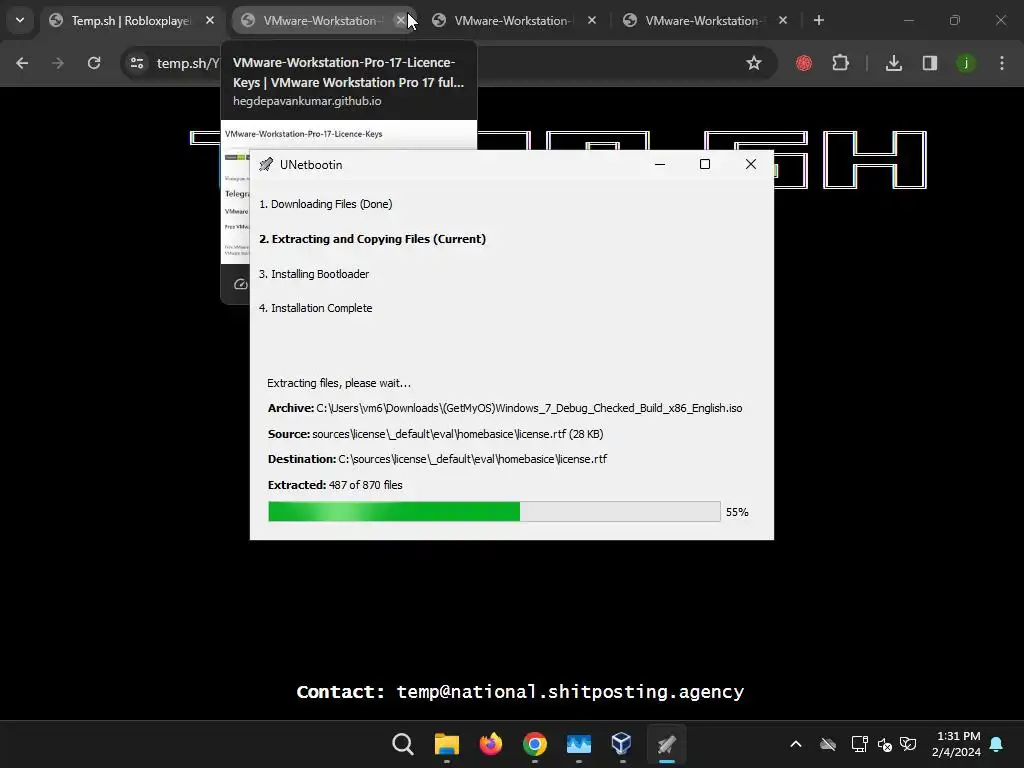Open the red extension icon

[804, 63]
